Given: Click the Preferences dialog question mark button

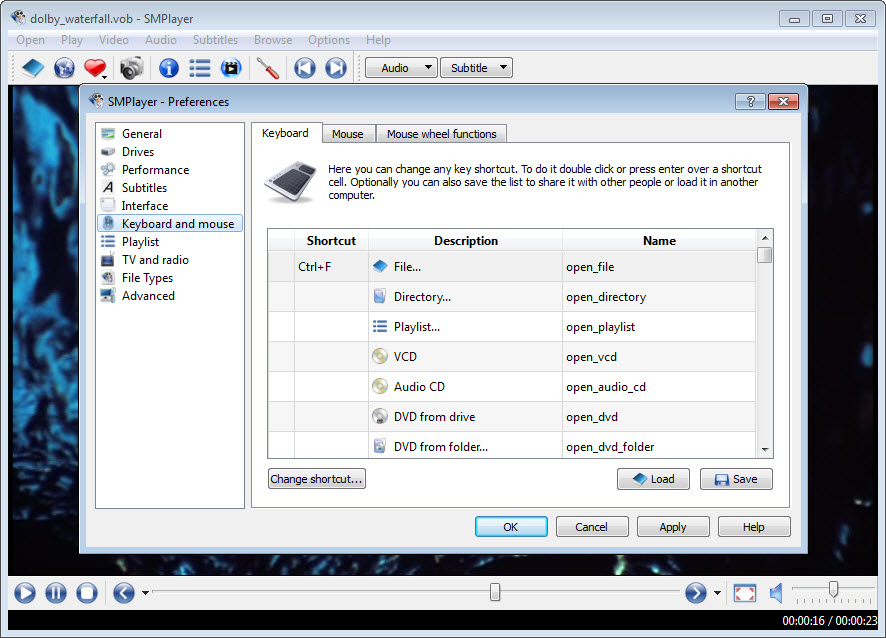Looking at the screenshot, I should [x=750, y=102].
